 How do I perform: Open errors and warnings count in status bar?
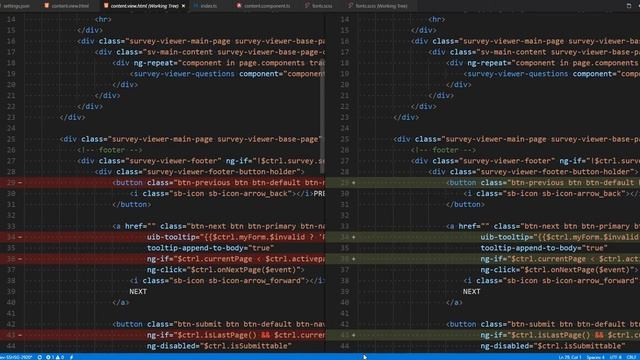pos(55,357)
